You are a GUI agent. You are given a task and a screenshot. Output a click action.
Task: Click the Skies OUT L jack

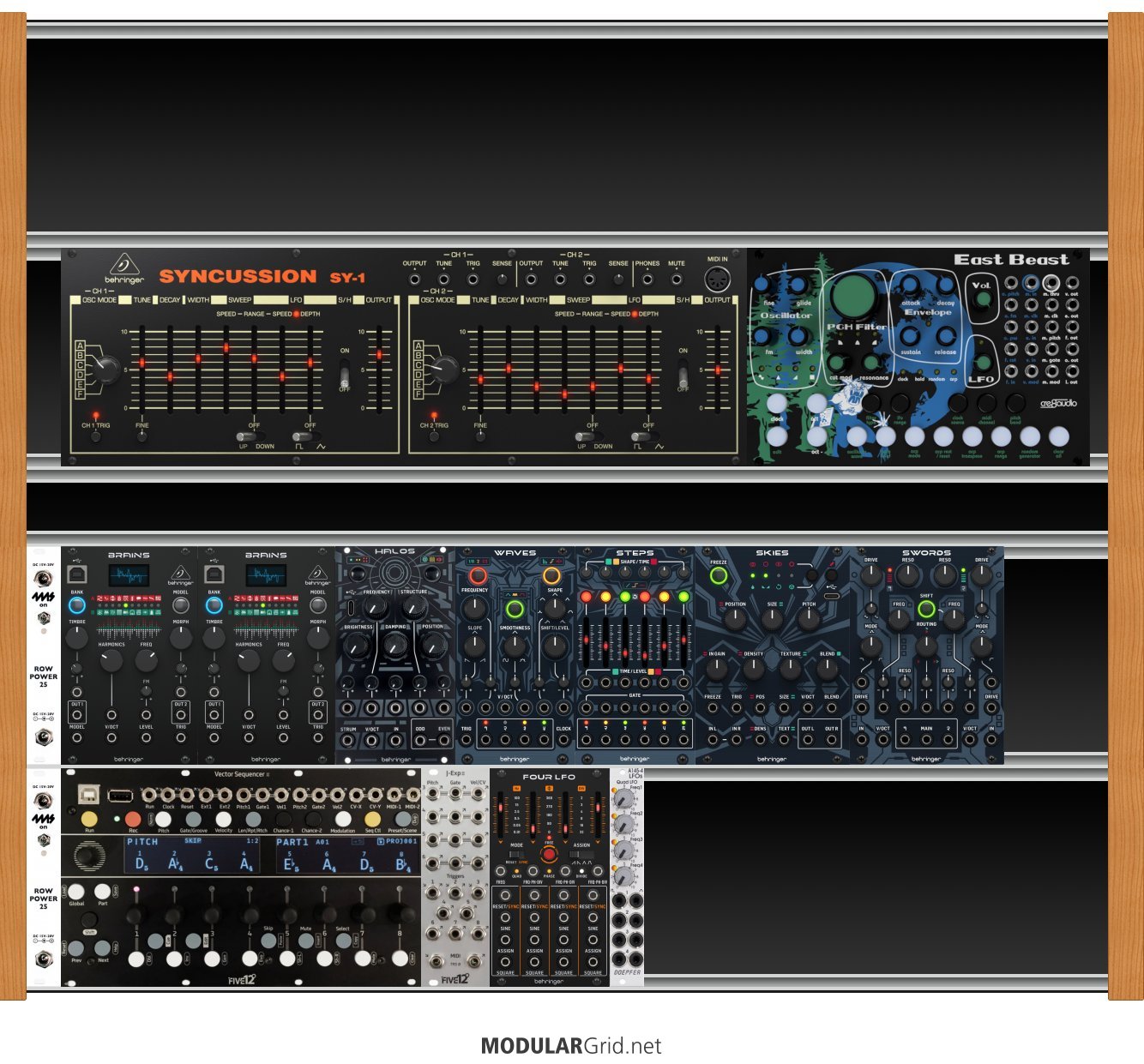[x=808, y=741]
